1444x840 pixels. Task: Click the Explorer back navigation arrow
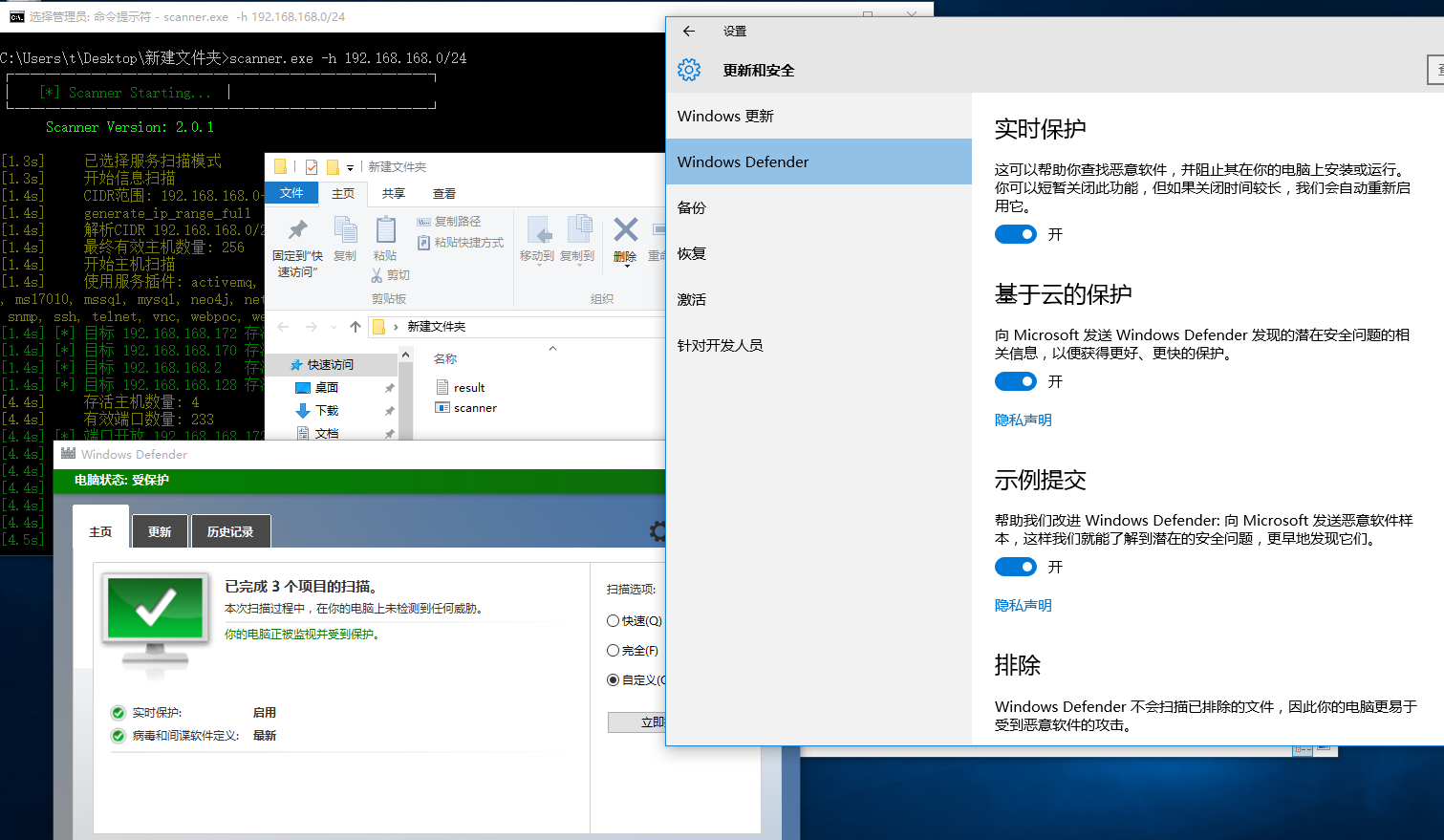284,327
